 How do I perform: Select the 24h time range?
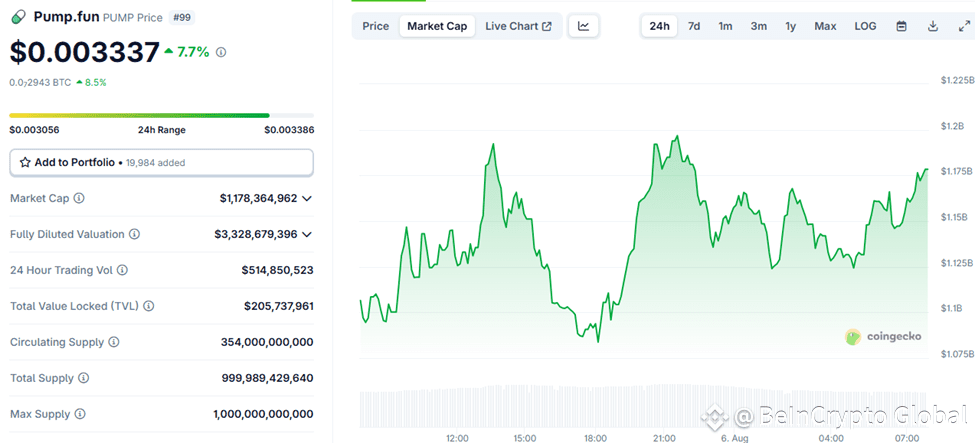coord(660,26)
